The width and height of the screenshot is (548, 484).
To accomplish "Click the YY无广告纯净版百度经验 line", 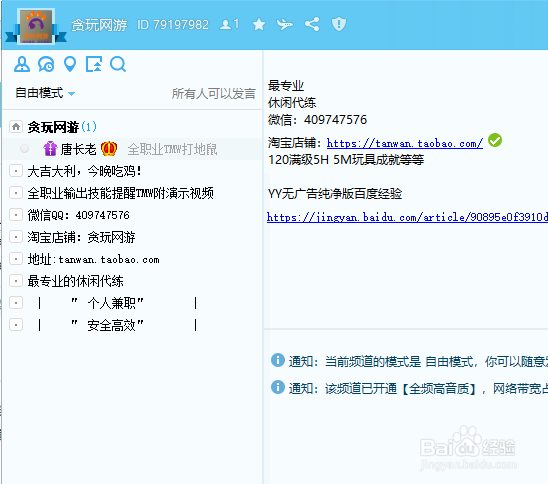I will [x=335, y=193].
